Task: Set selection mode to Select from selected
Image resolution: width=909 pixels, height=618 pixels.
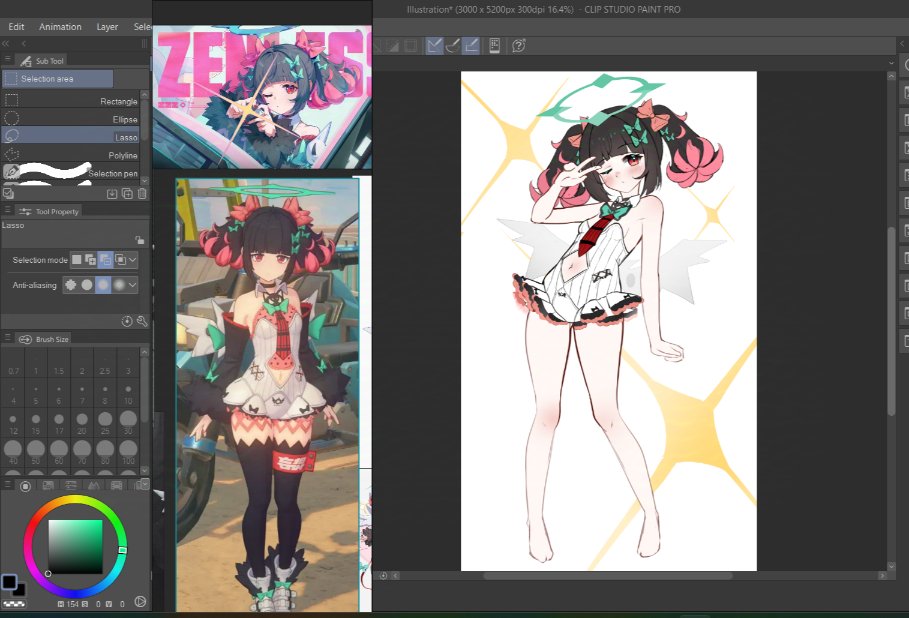Action: pos(119,260)
